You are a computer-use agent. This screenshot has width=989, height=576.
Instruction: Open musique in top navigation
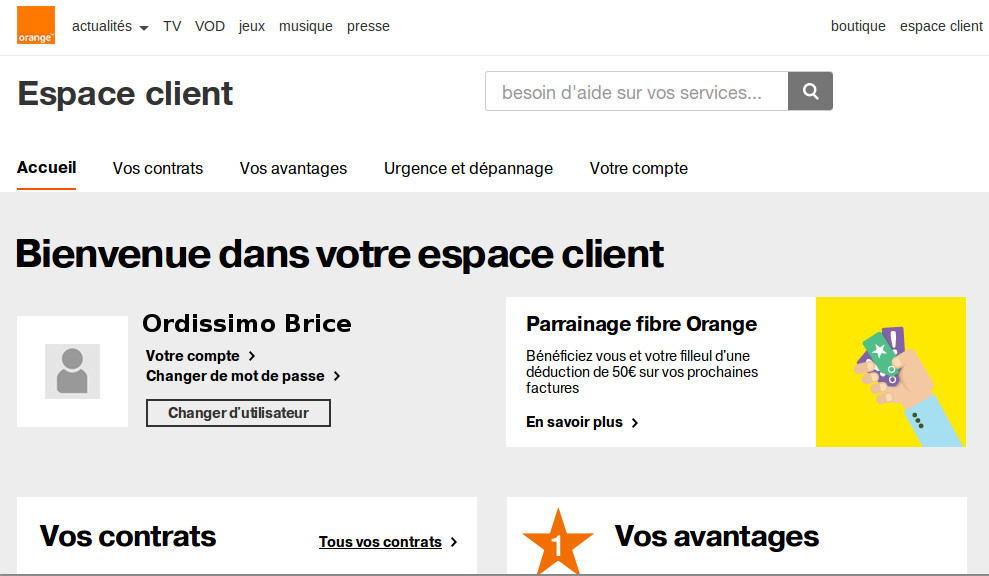tap(306, 26)
